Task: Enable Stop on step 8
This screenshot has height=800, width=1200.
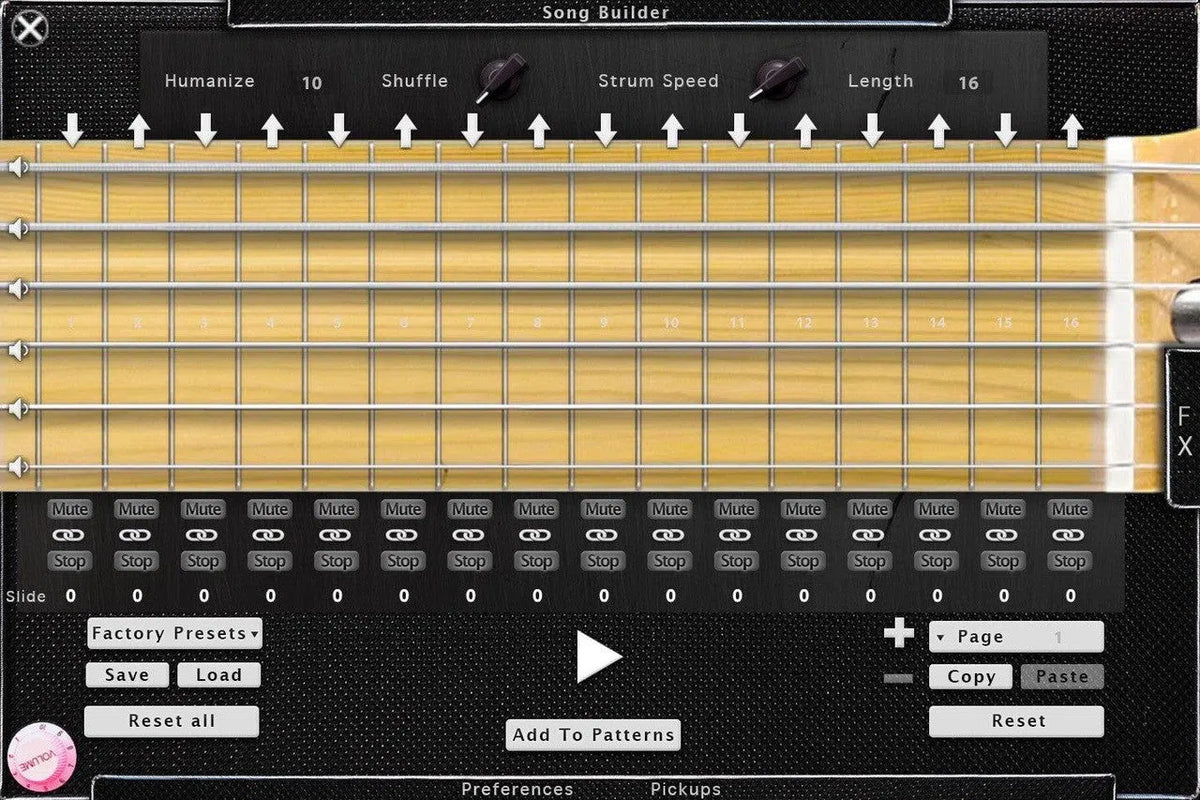Action: tap(536, 561)
